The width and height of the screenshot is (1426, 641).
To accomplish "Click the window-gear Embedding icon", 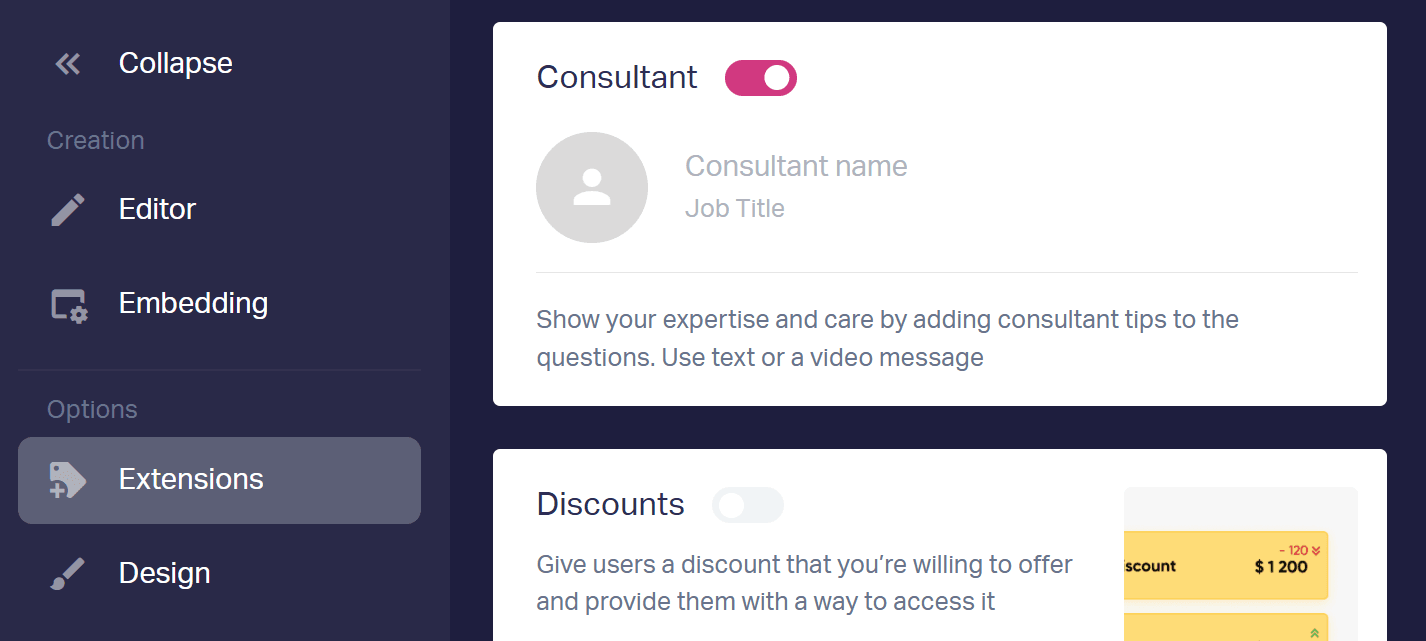I will (x=69, y=304).
